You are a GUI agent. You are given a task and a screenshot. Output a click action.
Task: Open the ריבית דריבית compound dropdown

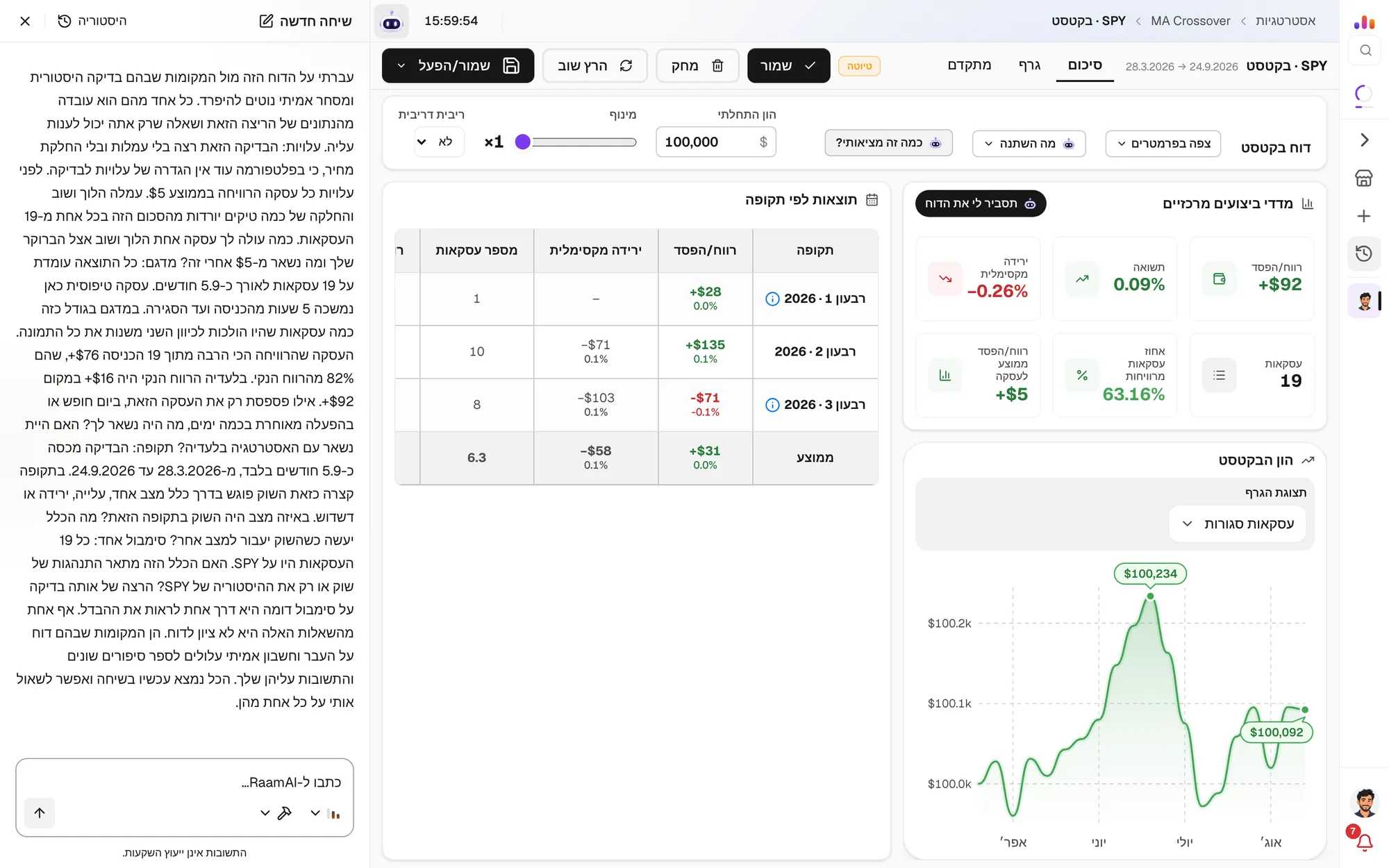coord(438,142)
